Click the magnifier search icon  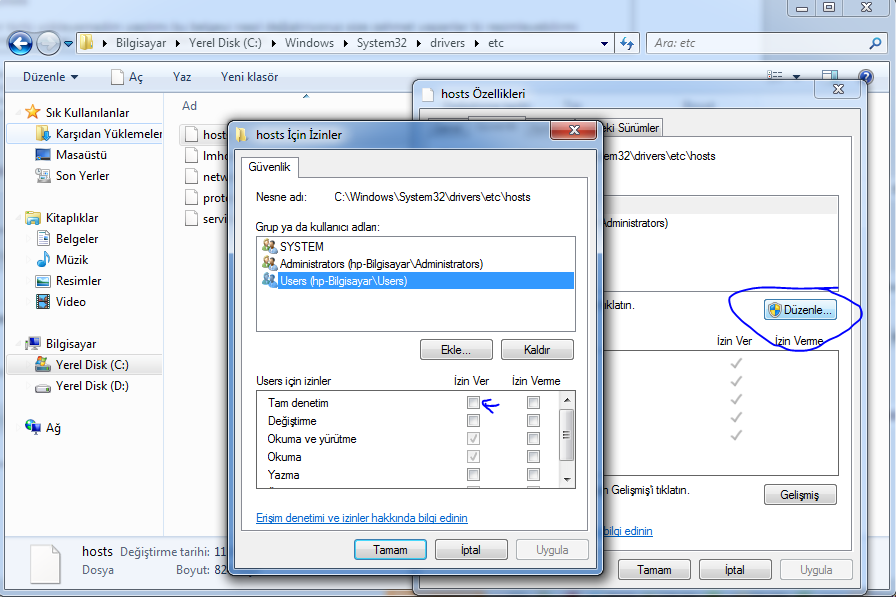(x=875, y=43)
